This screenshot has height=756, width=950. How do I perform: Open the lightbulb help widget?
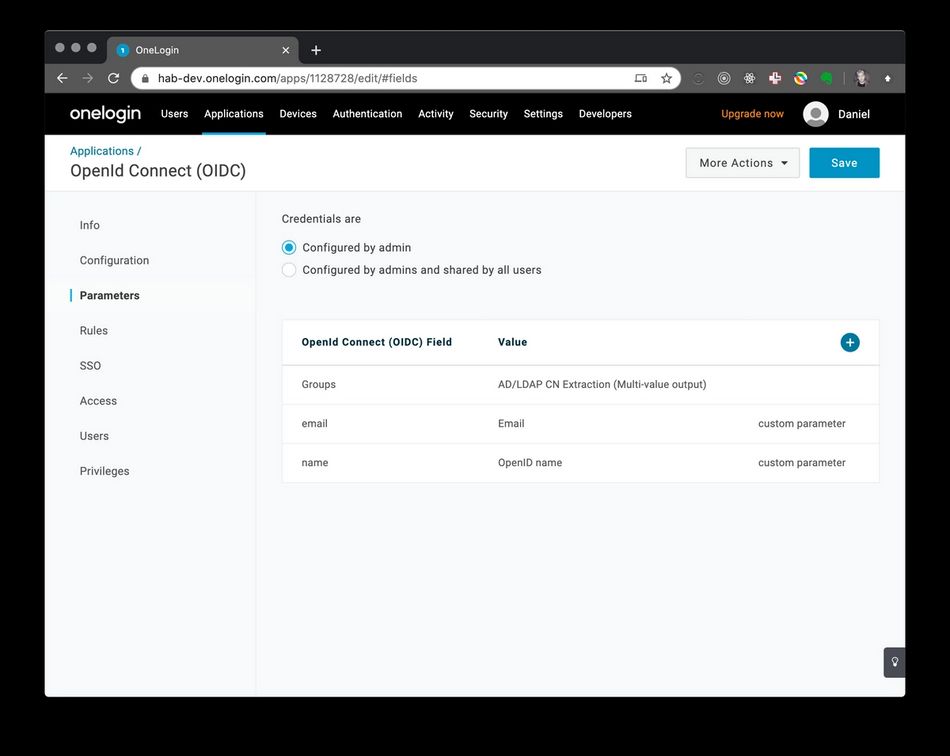pos(894,662)
